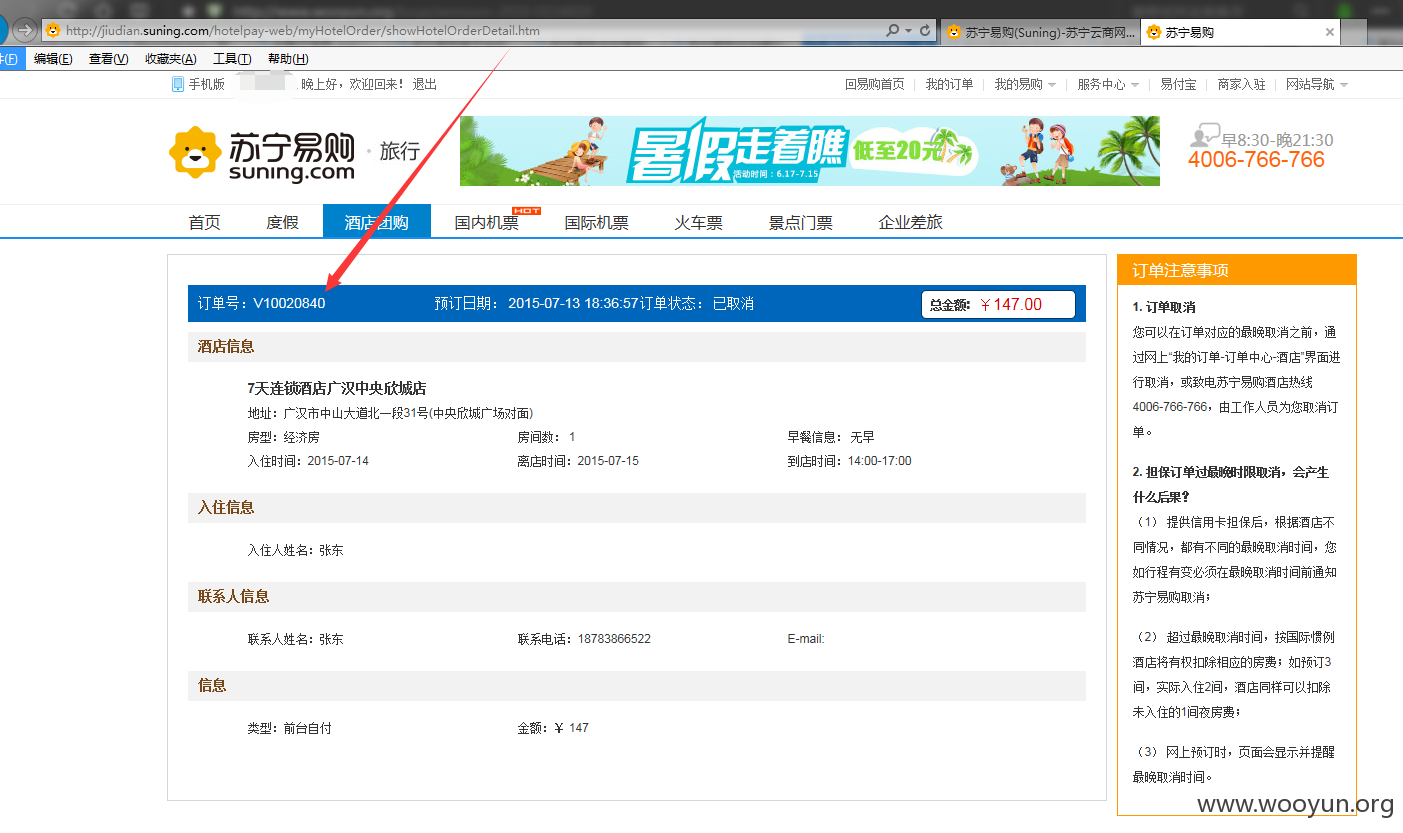
Task: Click the browser forward arrow button
Action: [x=25, y=30]
